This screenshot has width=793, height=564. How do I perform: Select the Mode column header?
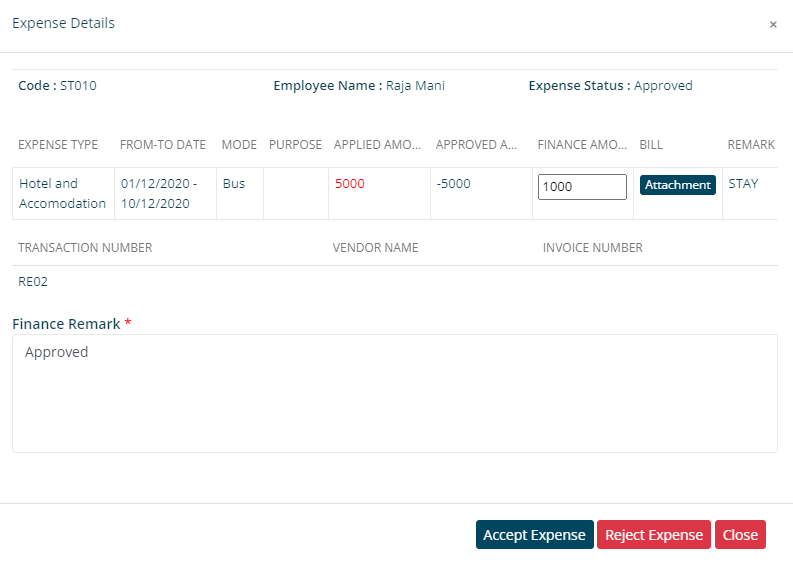click(x=239, y=145)
